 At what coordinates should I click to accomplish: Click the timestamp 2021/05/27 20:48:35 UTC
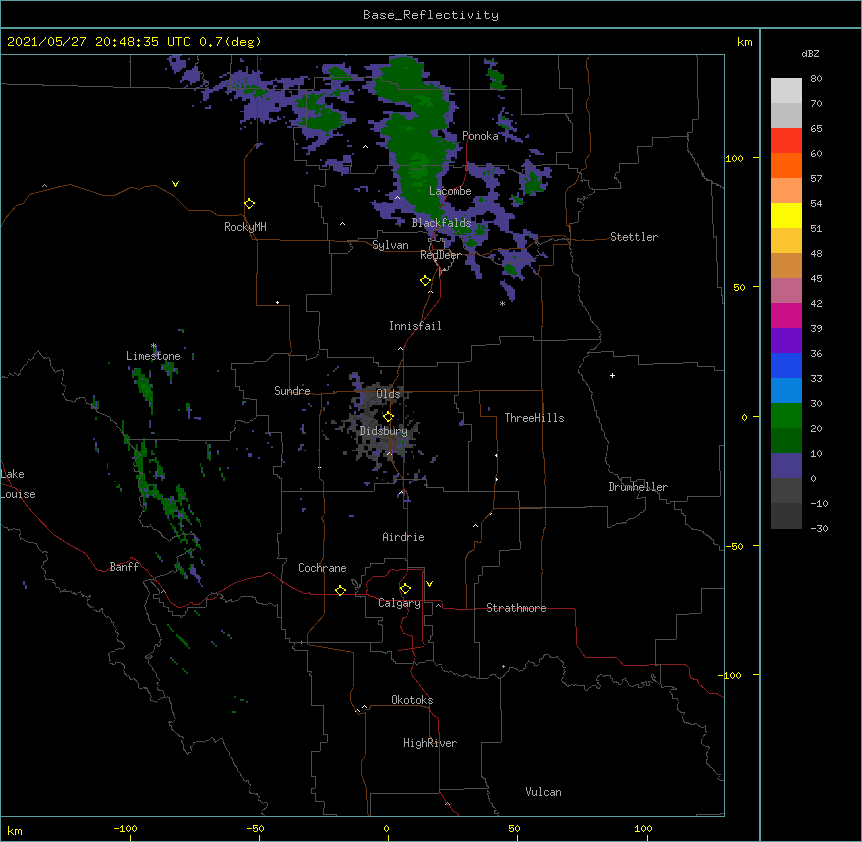99,42
